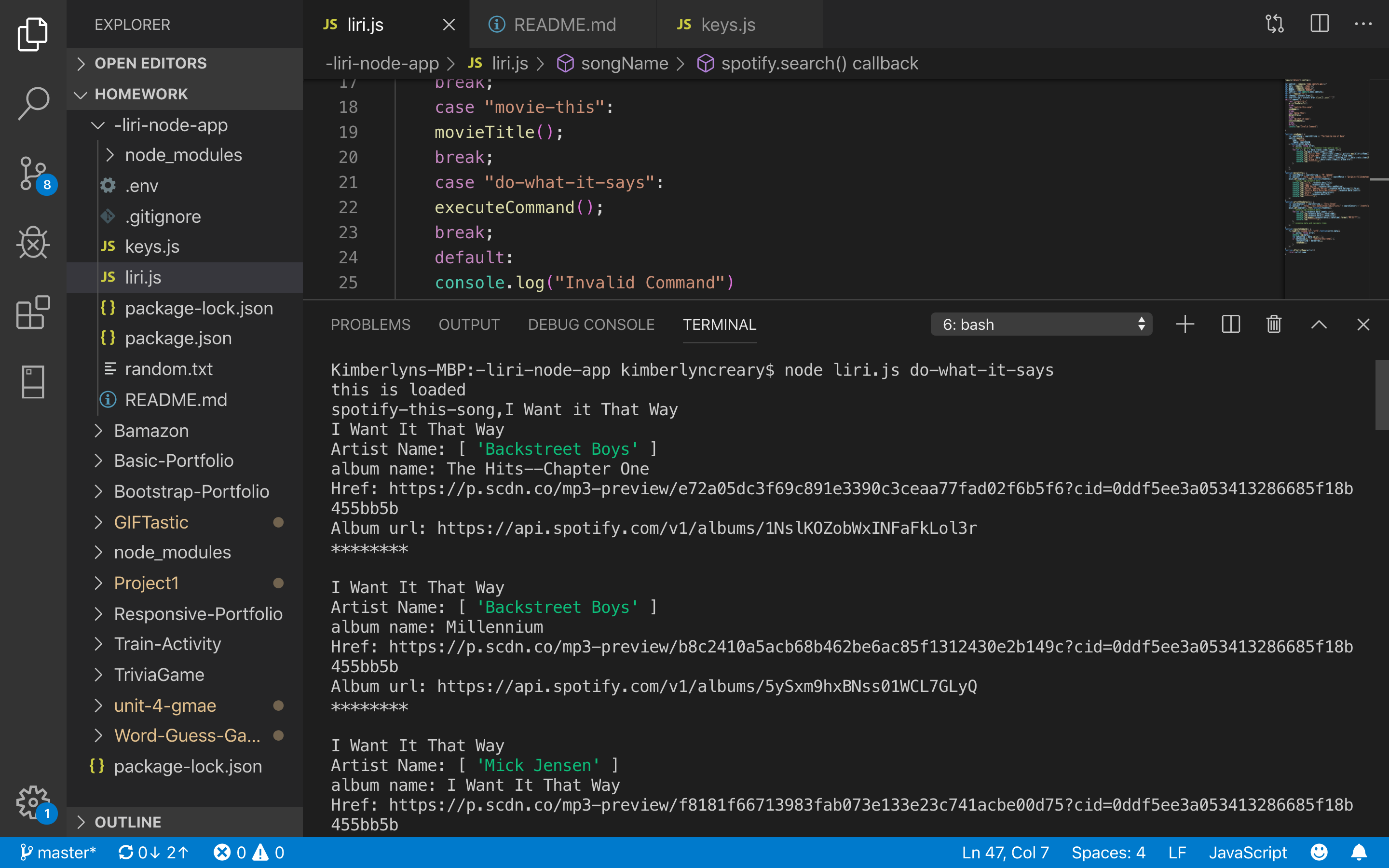Split the editor using the top-right icon
Image resolution: width=1389 pixels, height=868 pixels.
[x=1319, y=24]
